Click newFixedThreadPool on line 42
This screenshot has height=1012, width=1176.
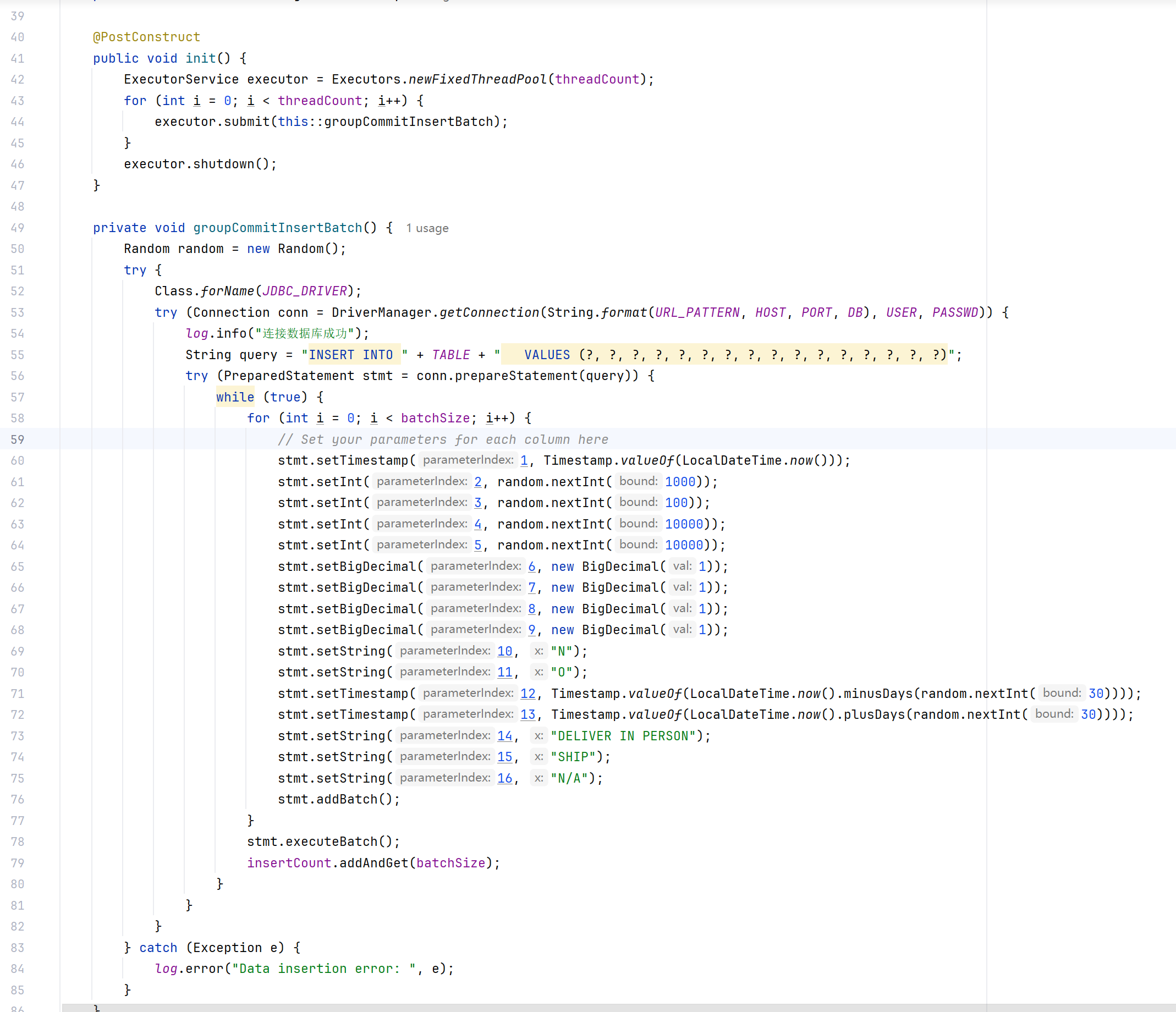coord(477,79)
